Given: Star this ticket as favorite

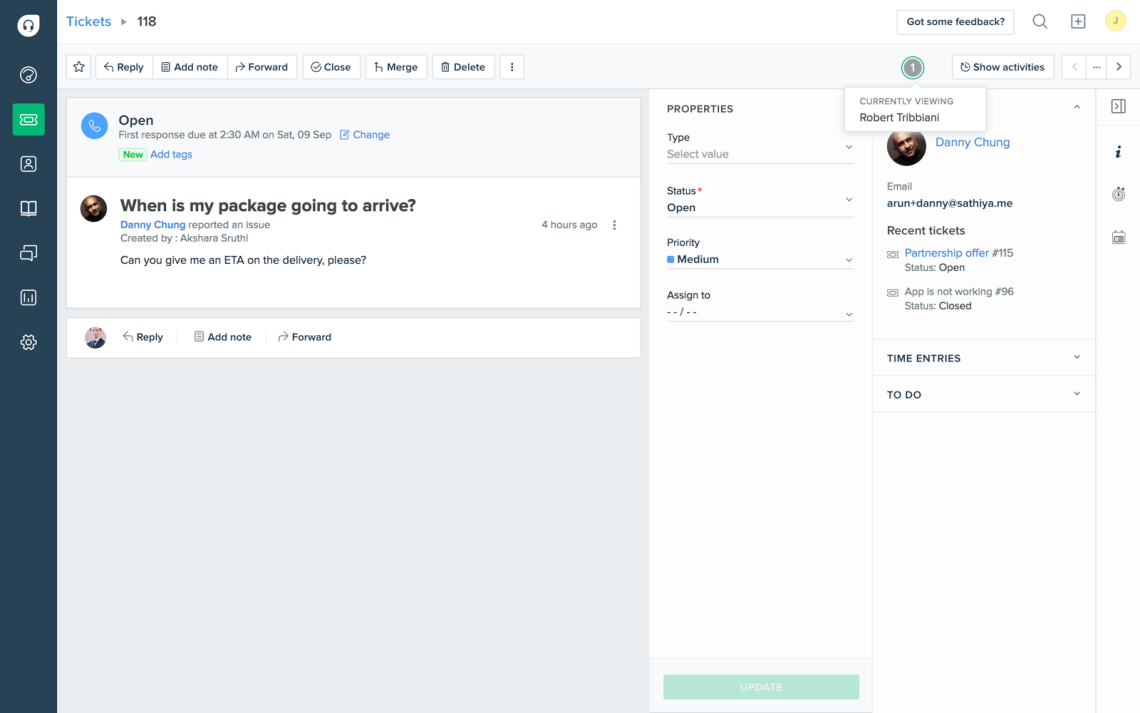Looking at the screenshot, I should 79,67.
